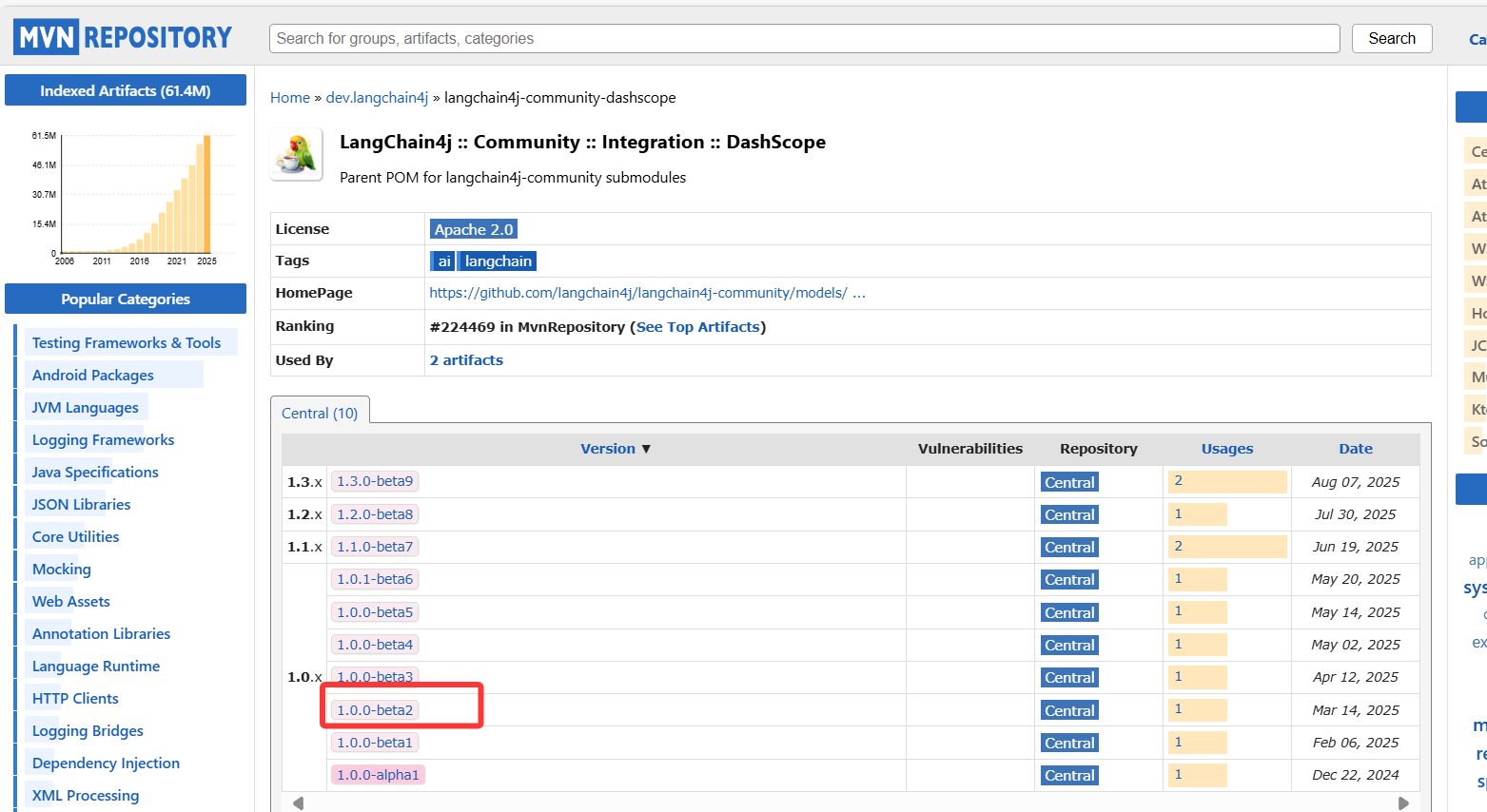
Task: Click the MVN Repository logo
Action: point(123,37)
